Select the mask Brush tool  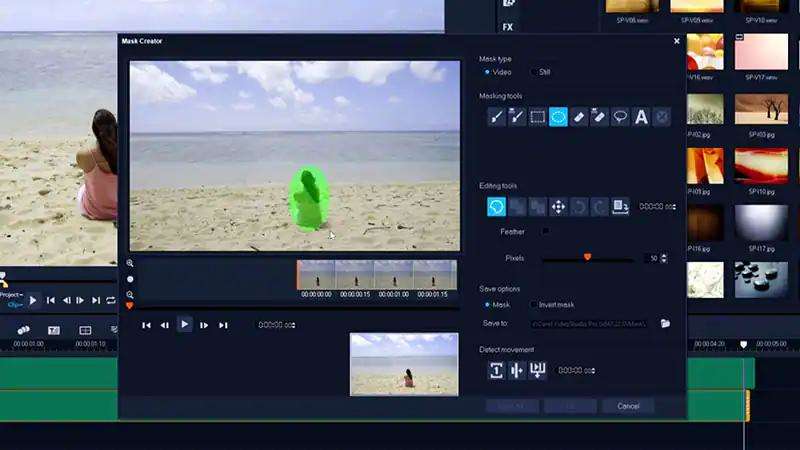point(496,117)
